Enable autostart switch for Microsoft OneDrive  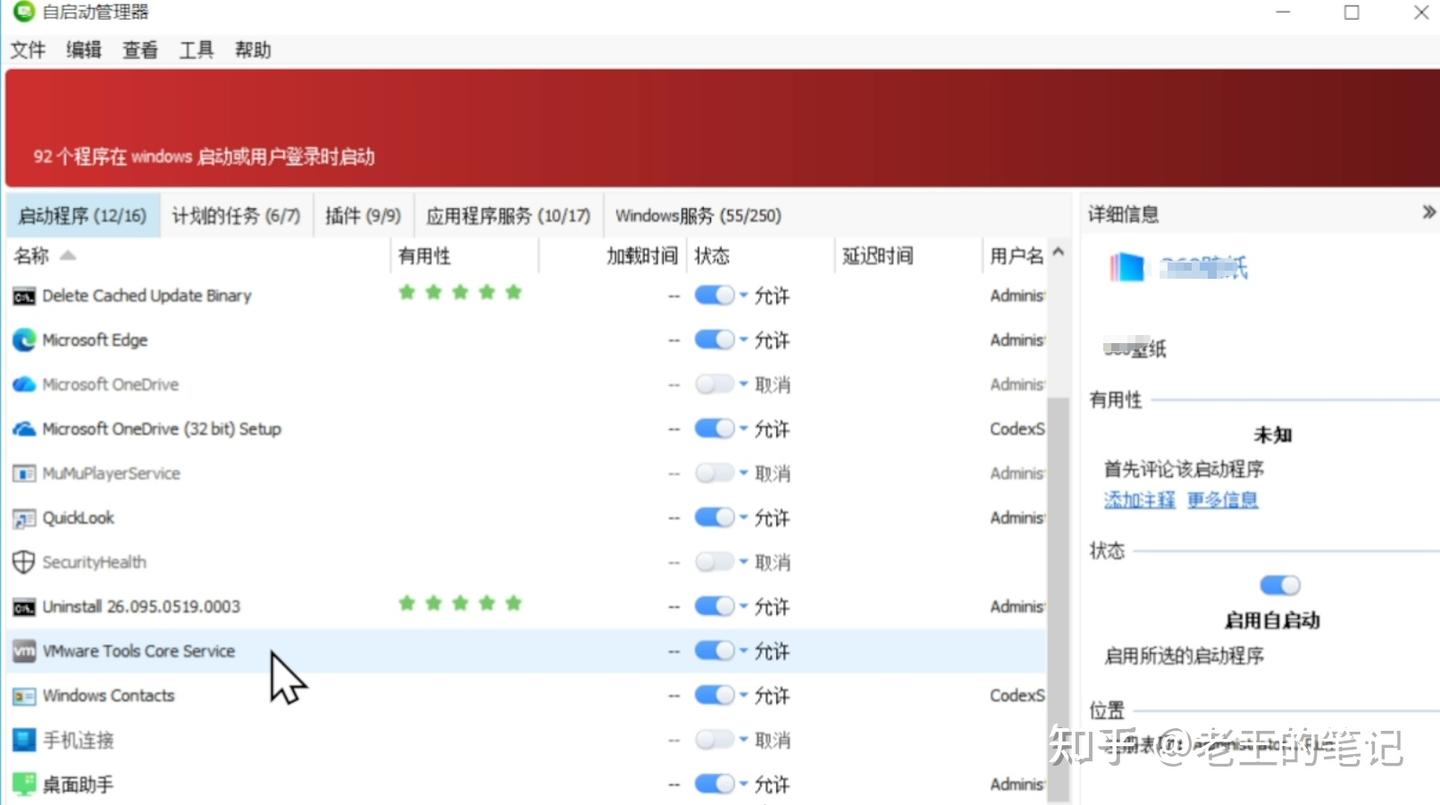pyautogui.click(x=714, y=384)
